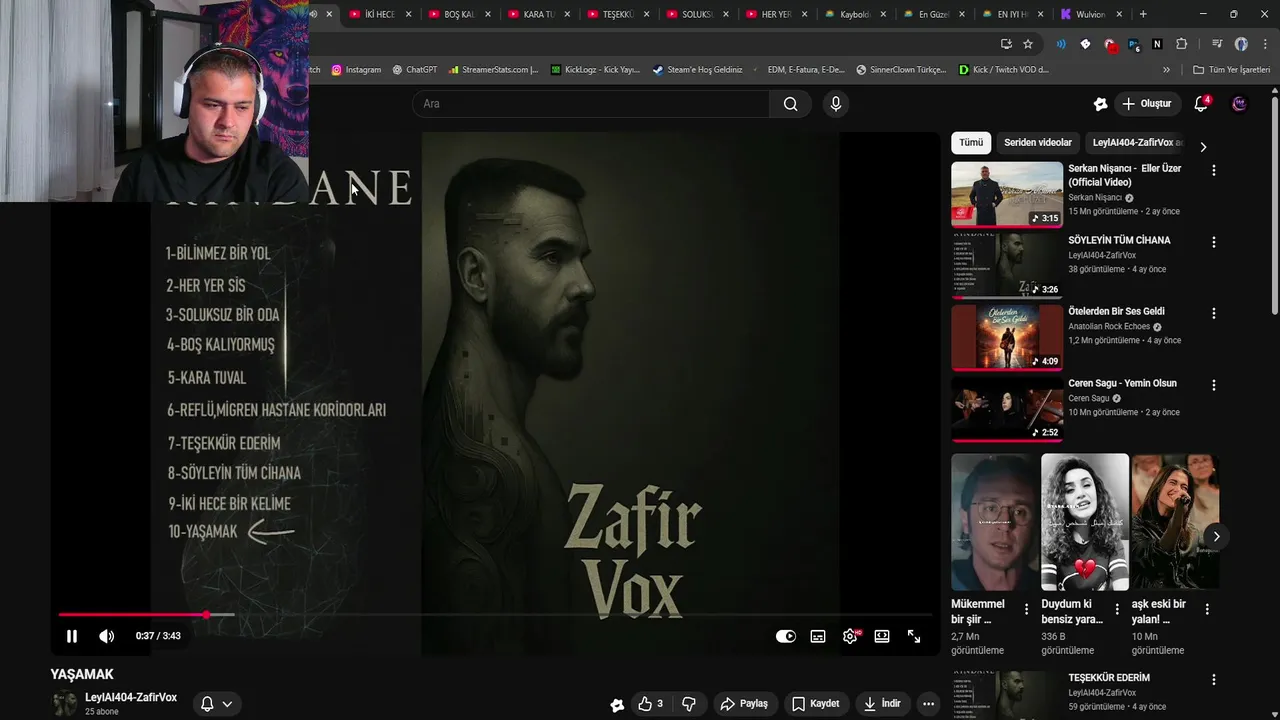Open options for Ötelerden Bir Ses Geldi

(x=1214, y=313)
